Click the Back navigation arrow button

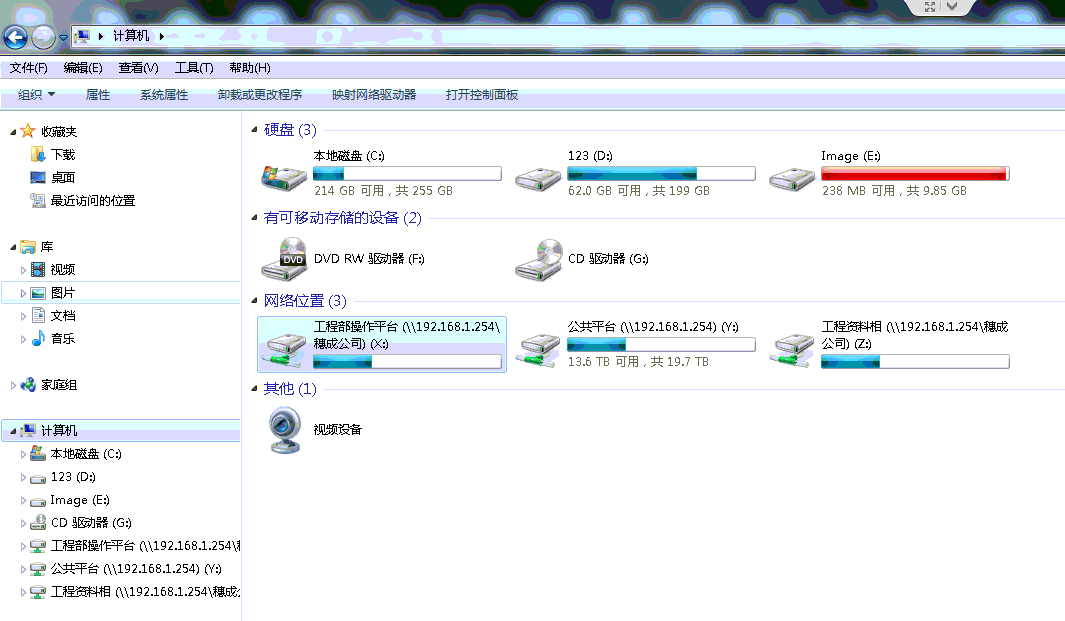point(15,37)
